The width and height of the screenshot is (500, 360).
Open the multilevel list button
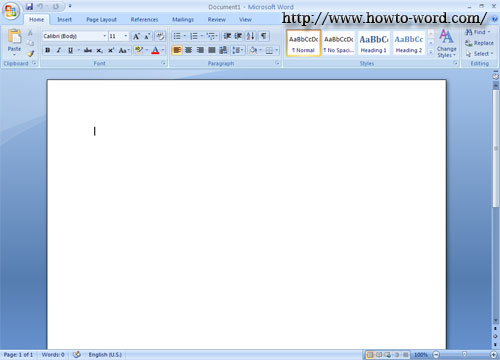coord(211,36)
